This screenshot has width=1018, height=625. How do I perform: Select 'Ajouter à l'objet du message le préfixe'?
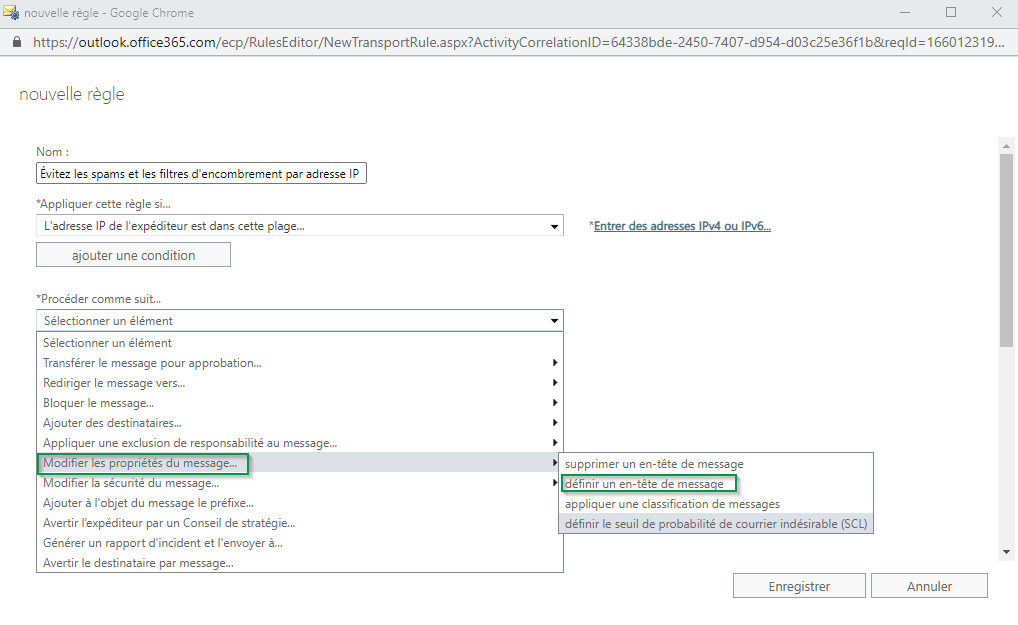[148, 503]
